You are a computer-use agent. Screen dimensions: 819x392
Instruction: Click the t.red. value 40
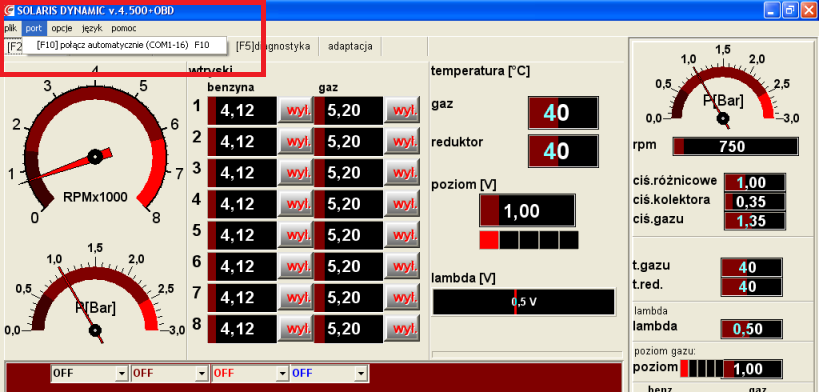[751, 286]
